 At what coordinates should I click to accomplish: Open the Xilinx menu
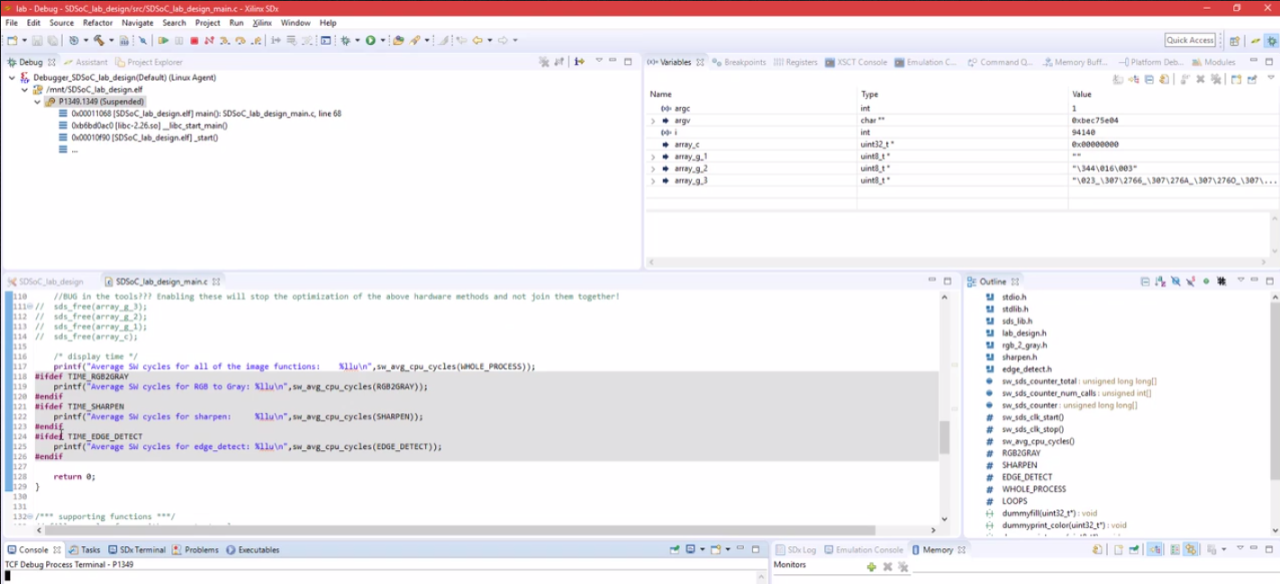click(x=262, y=22)
